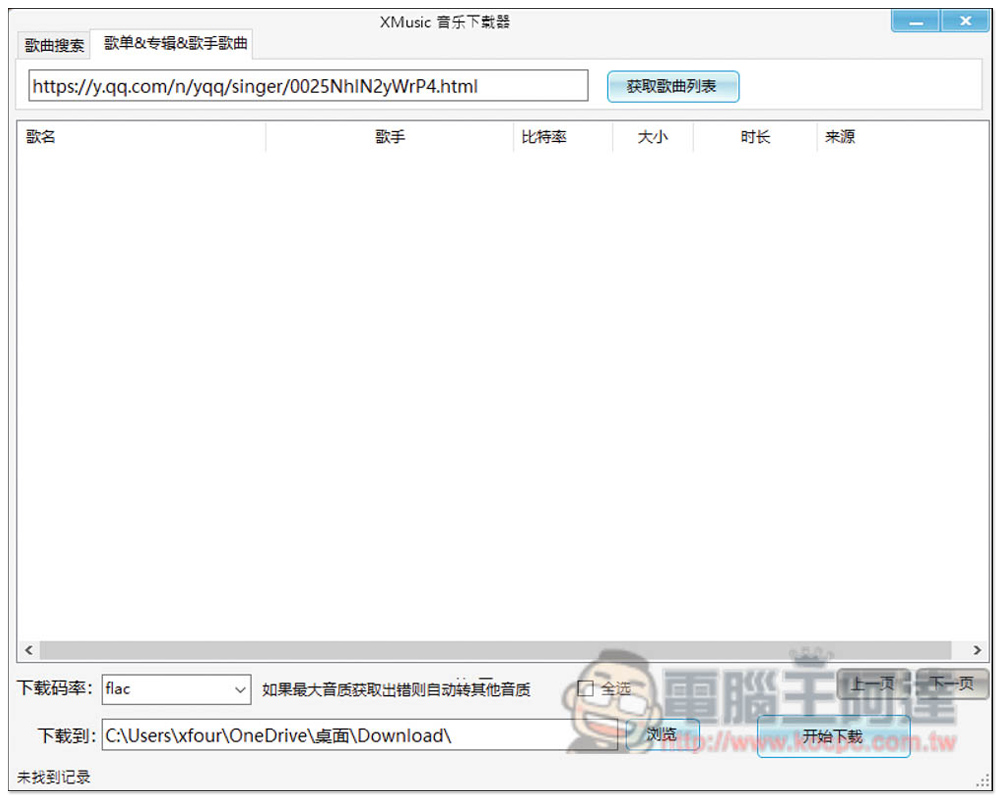Sort by the 大小 column header
The width and height of the screenshot is (1000, 800).
click(652, 137)
